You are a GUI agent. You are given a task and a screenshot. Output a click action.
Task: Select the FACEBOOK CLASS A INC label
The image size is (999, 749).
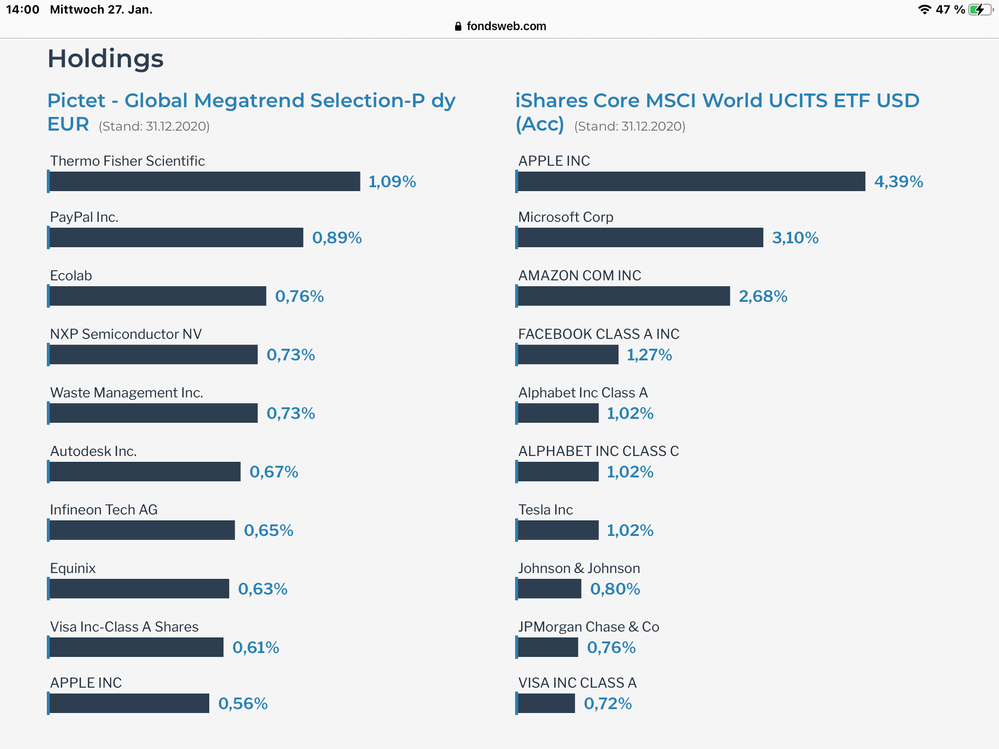(x=598, y=334)
